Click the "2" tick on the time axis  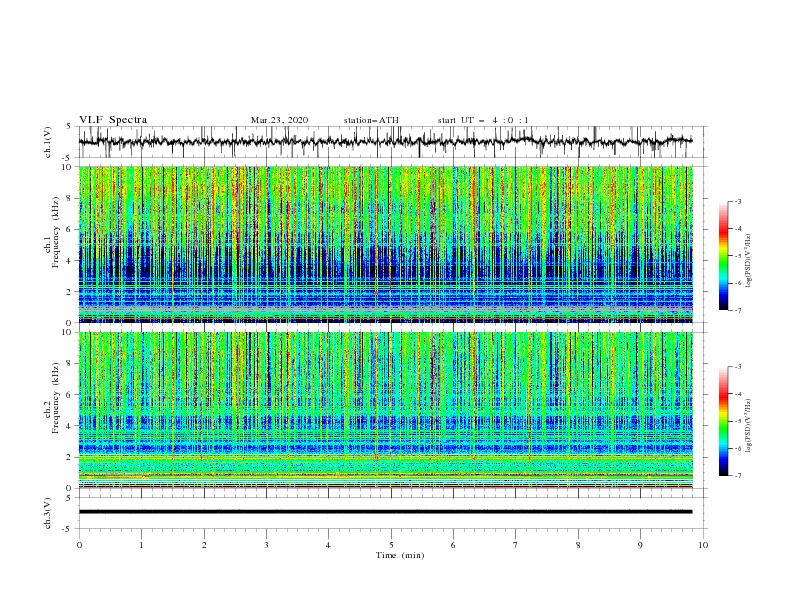(204, 545)
